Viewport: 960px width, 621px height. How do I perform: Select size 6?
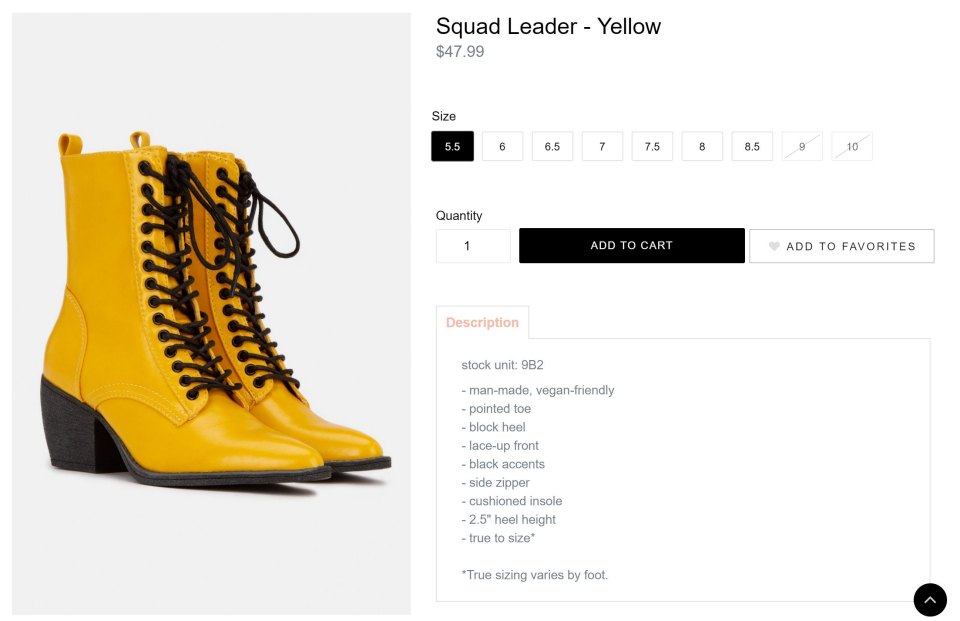tap(502, 147)
